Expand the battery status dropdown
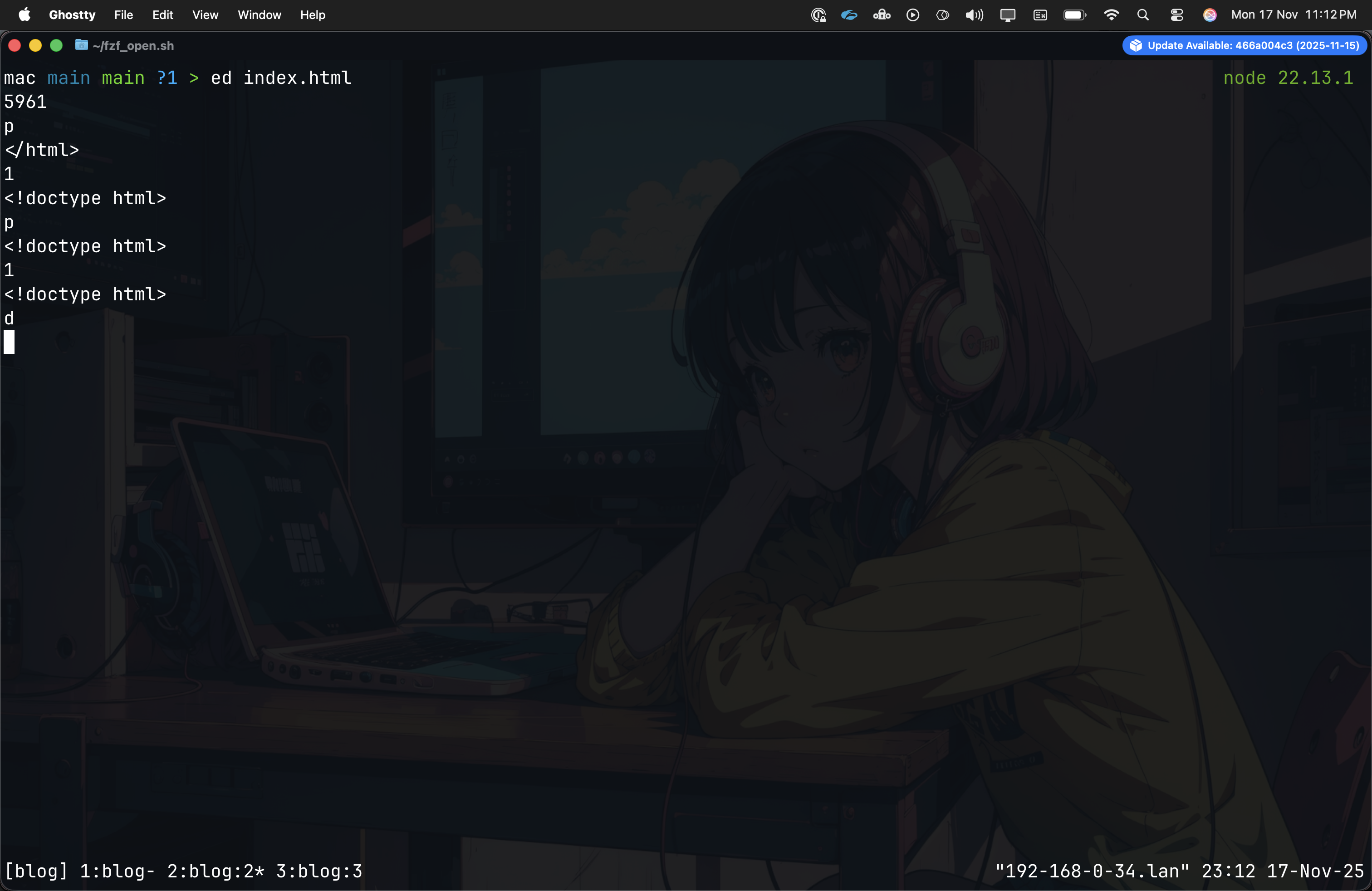 pyautogui.click(x=1073, y=15)
